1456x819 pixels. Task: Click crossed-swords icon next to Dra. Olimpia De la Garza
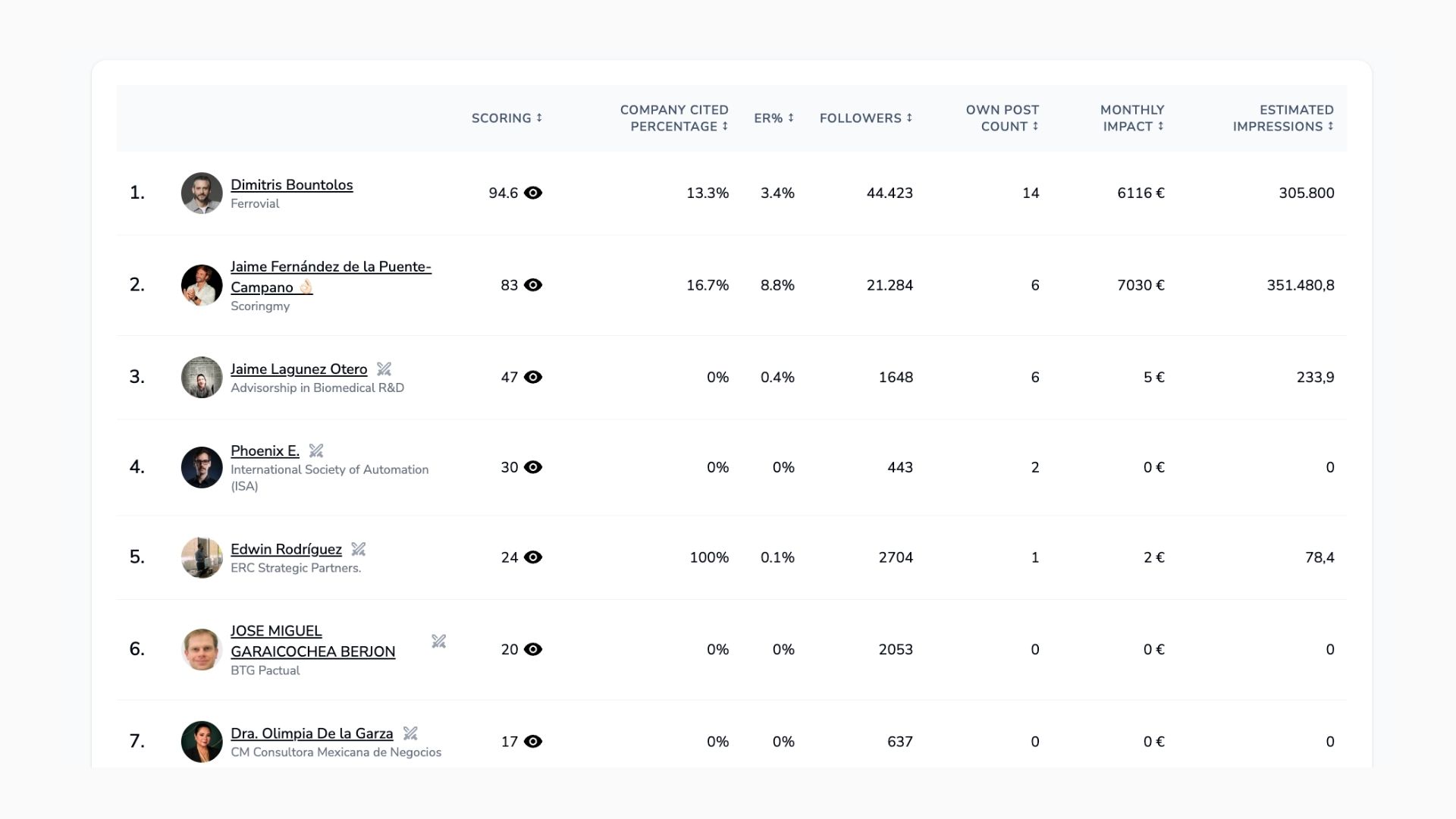pyautogui.click(x=410, y=733)
